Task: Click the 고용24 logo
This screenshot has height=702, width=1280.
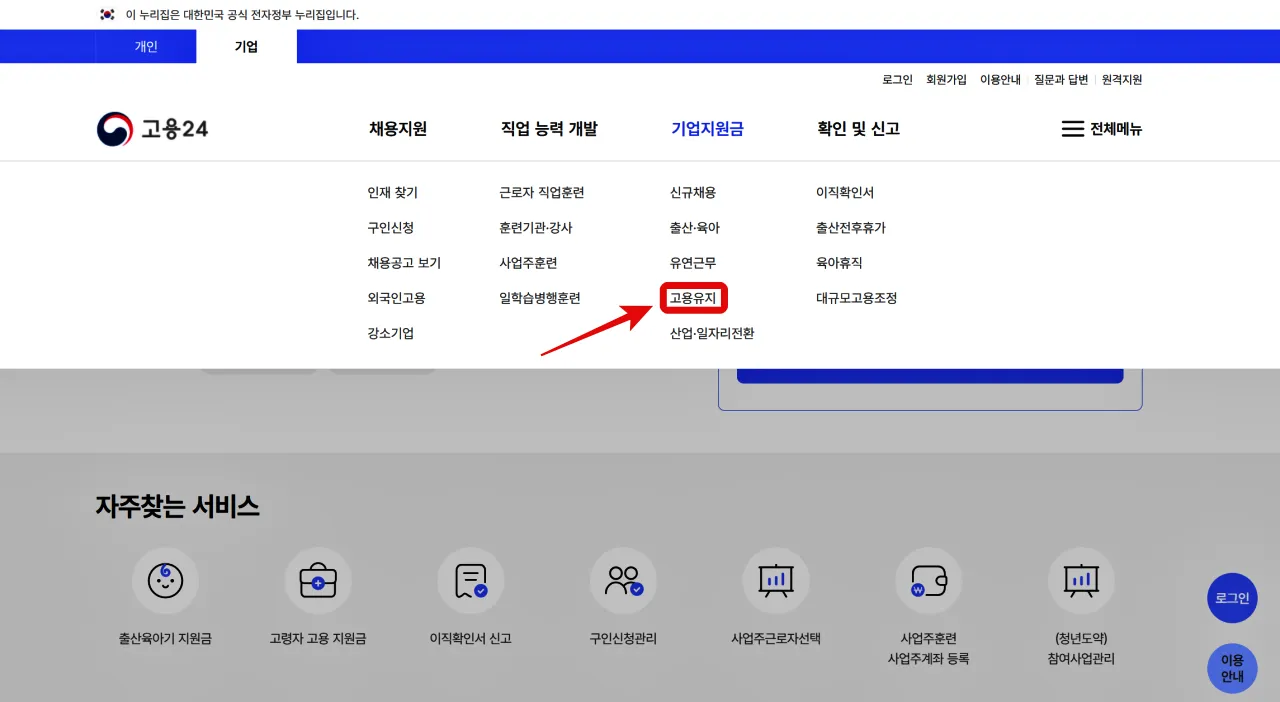Action: (152, 128)
